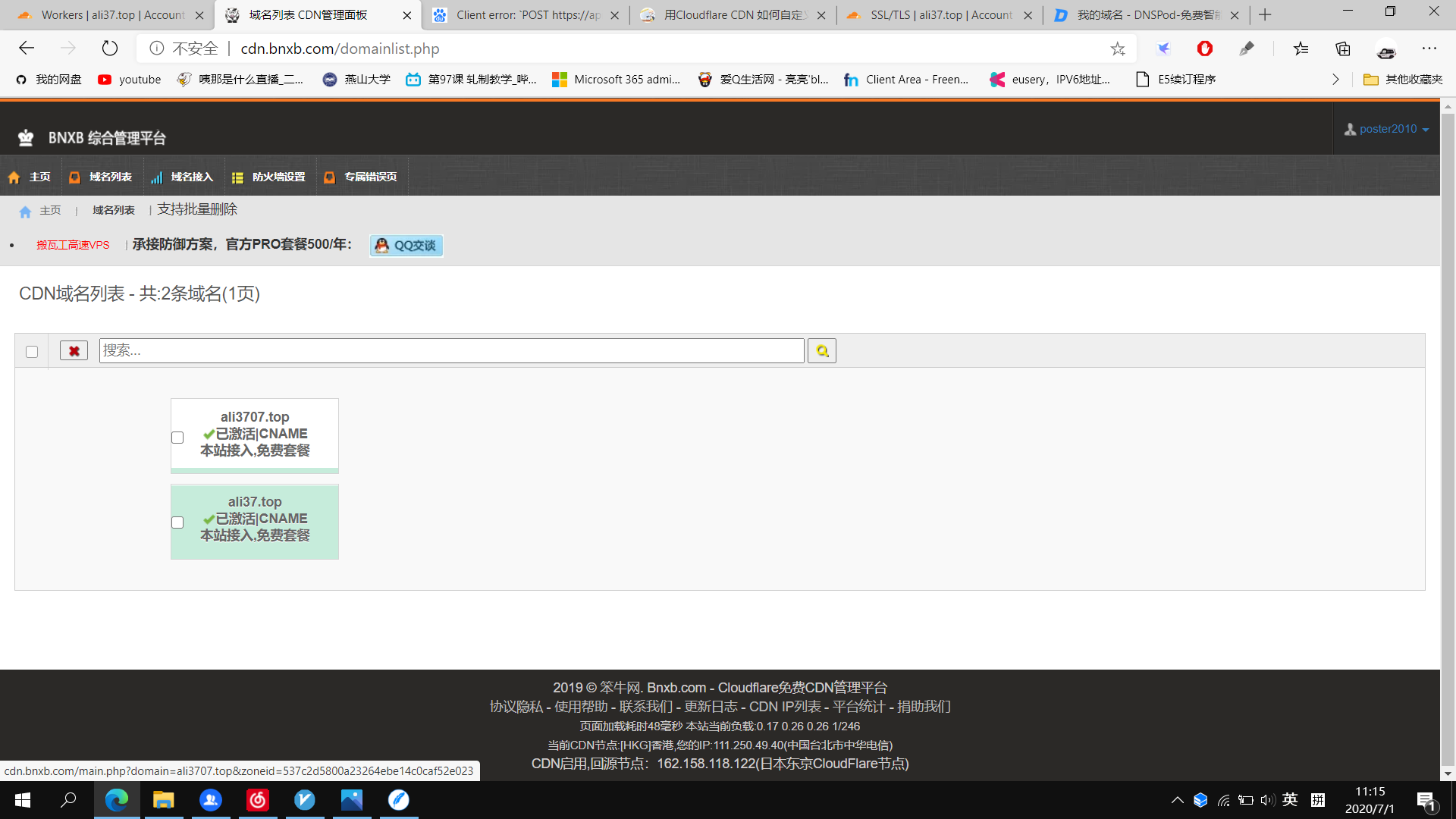Click the BNXB crown logo icon
The image size is (1456, 819).
click(26, 138)
